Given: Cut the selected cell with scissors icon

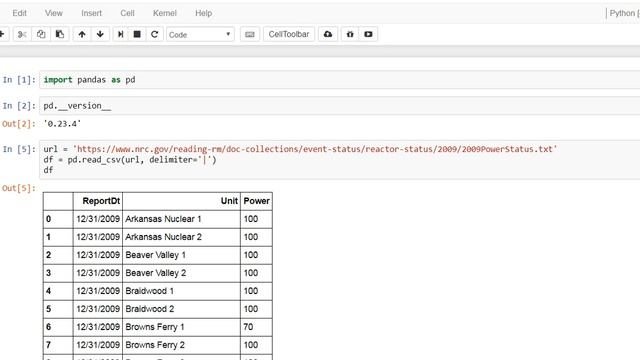Looking at the screenshot, I should click(22, 34).
